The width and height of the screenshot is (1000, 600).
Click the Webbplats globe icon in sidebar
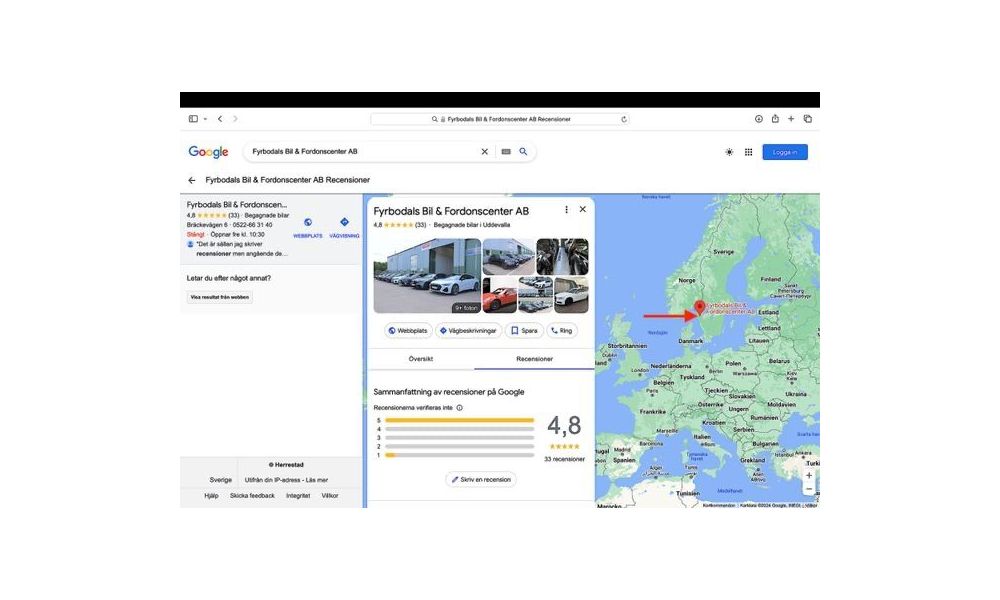click(x=308, y=223)
